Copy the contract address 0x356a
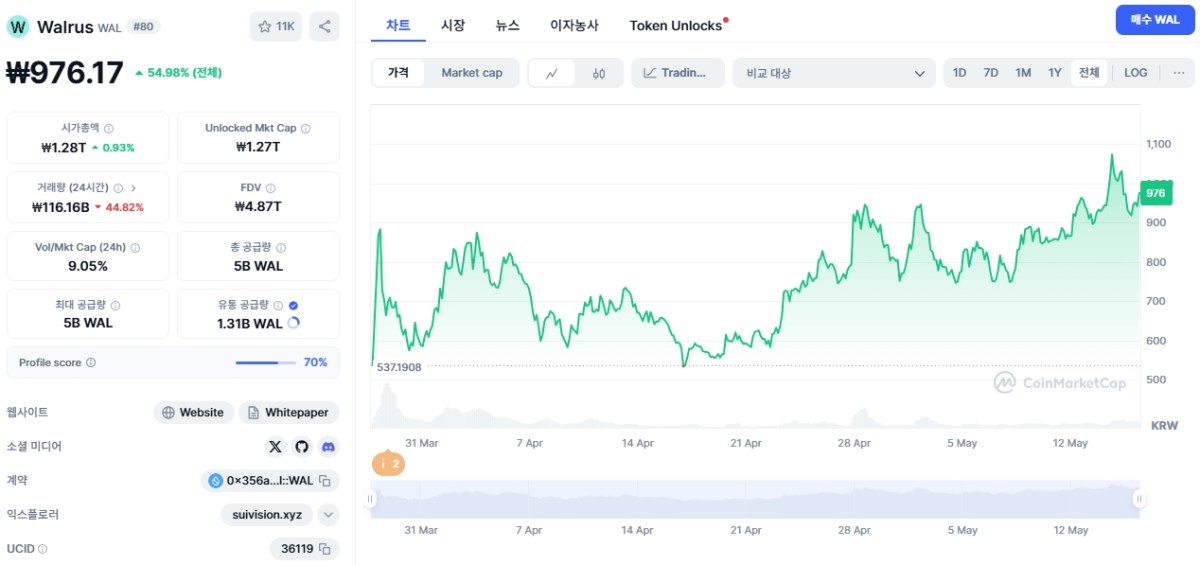The height and width of the screenshot is (565, 1200). (x=325, y=481)
